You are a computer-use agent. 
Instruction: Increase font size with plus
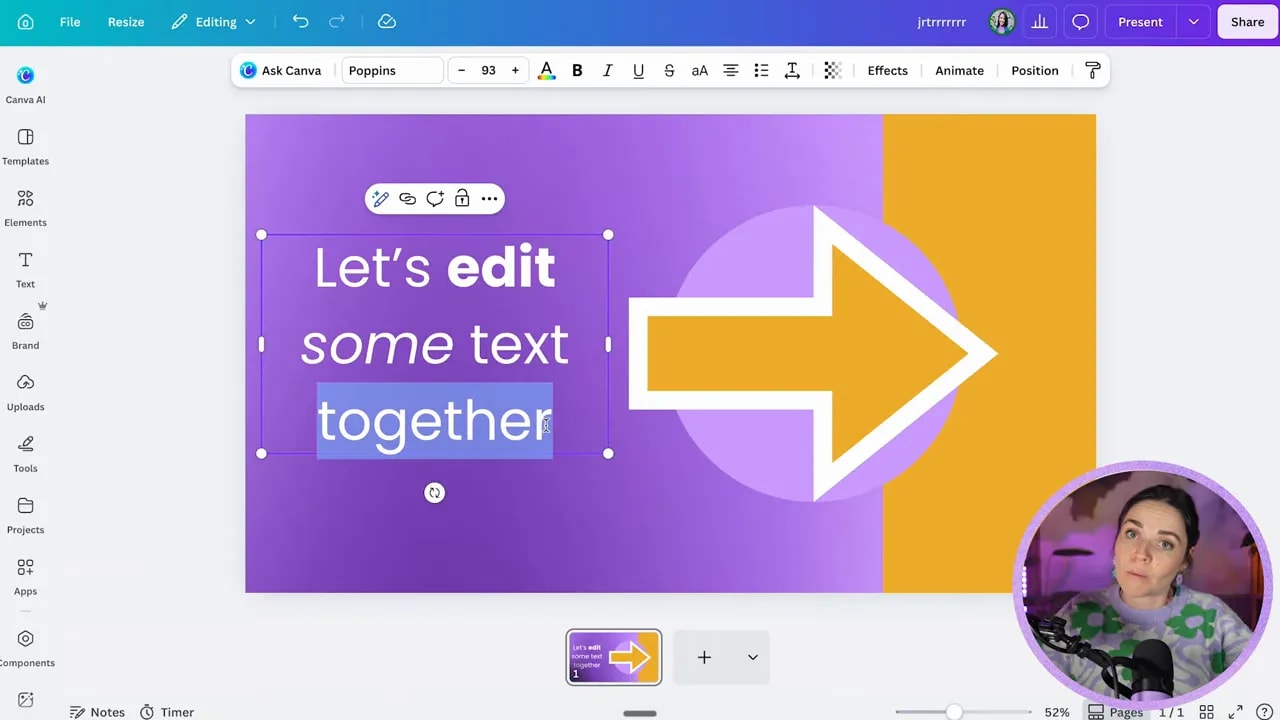coord(515,70)
